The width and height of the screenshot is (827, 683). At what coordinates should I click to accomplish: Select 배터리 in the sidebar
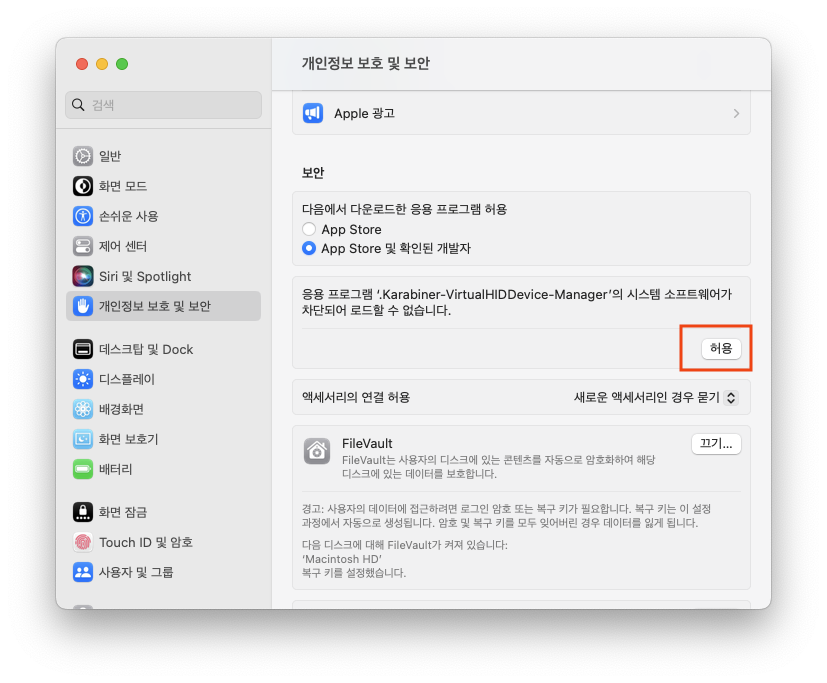tap(164, 469)
